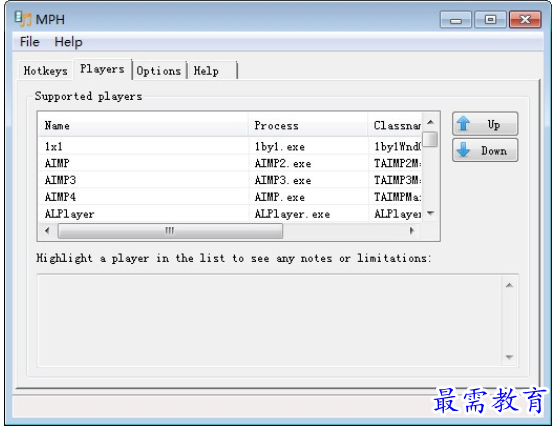
Task: Switch to the Hotkeys tab
Action: tap(45, 71)
